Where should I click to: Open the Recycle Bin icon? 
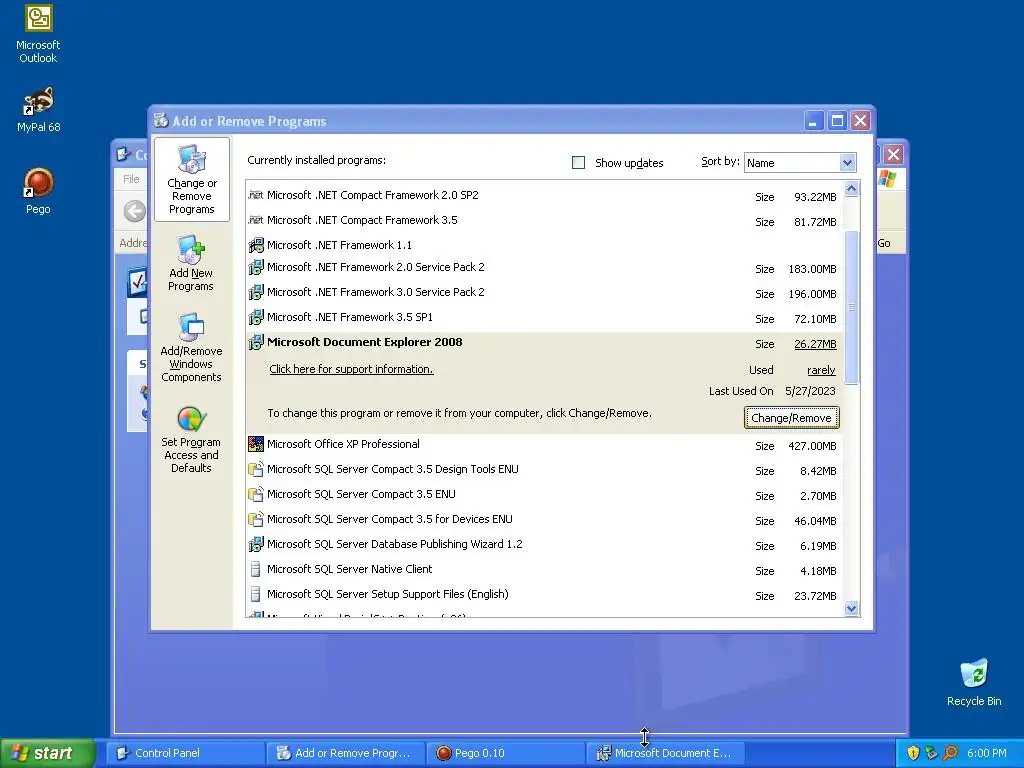point(974,682)
